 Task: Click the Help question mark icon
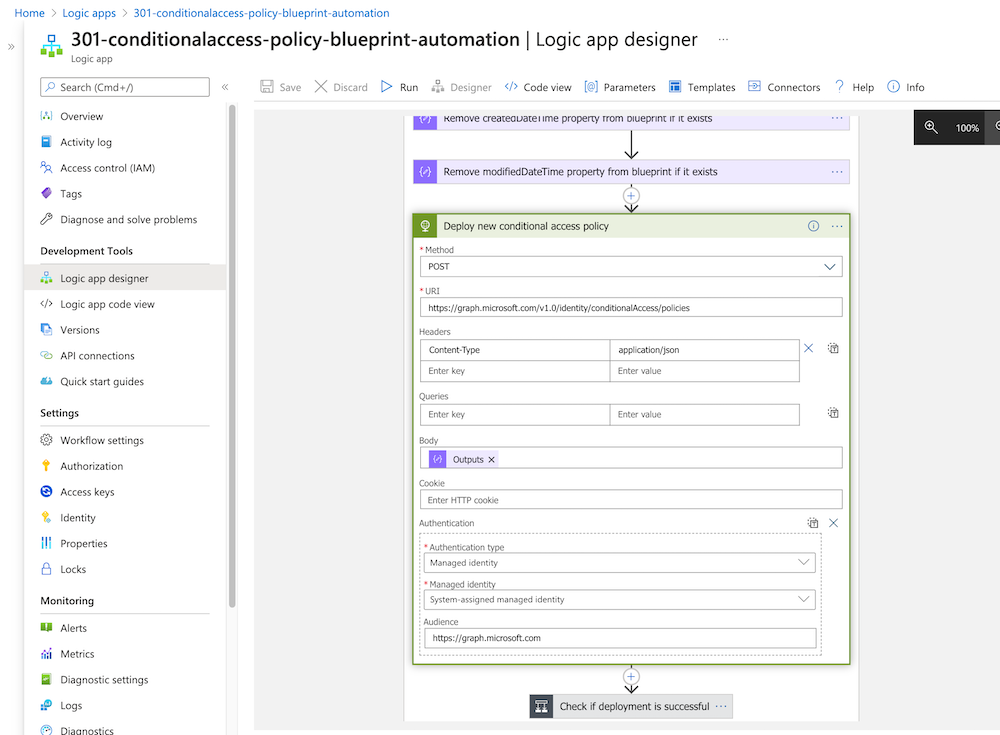[839, 87]
